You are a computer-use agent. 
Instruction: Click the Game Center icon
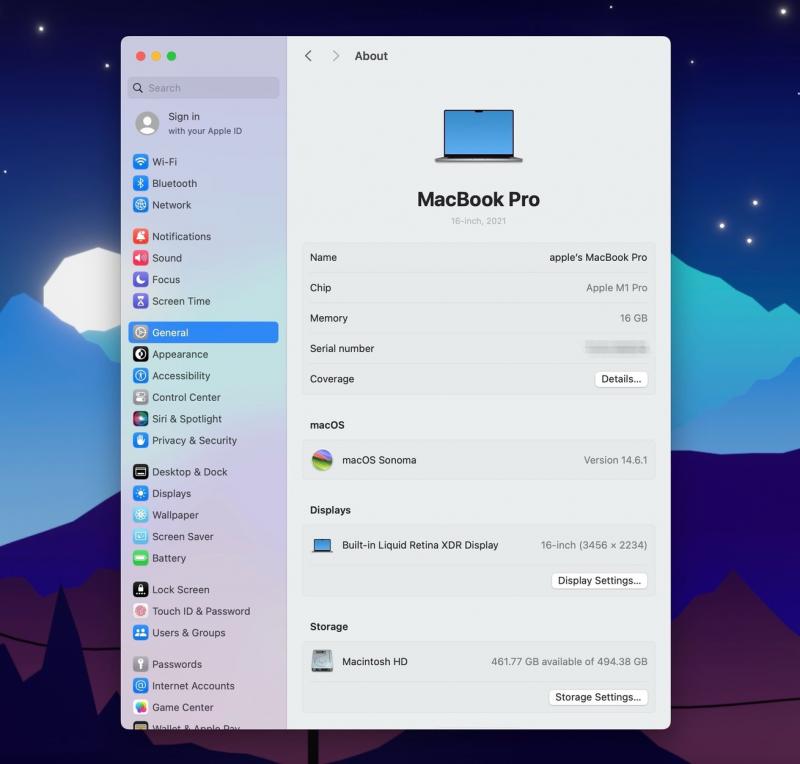(140, 707)
